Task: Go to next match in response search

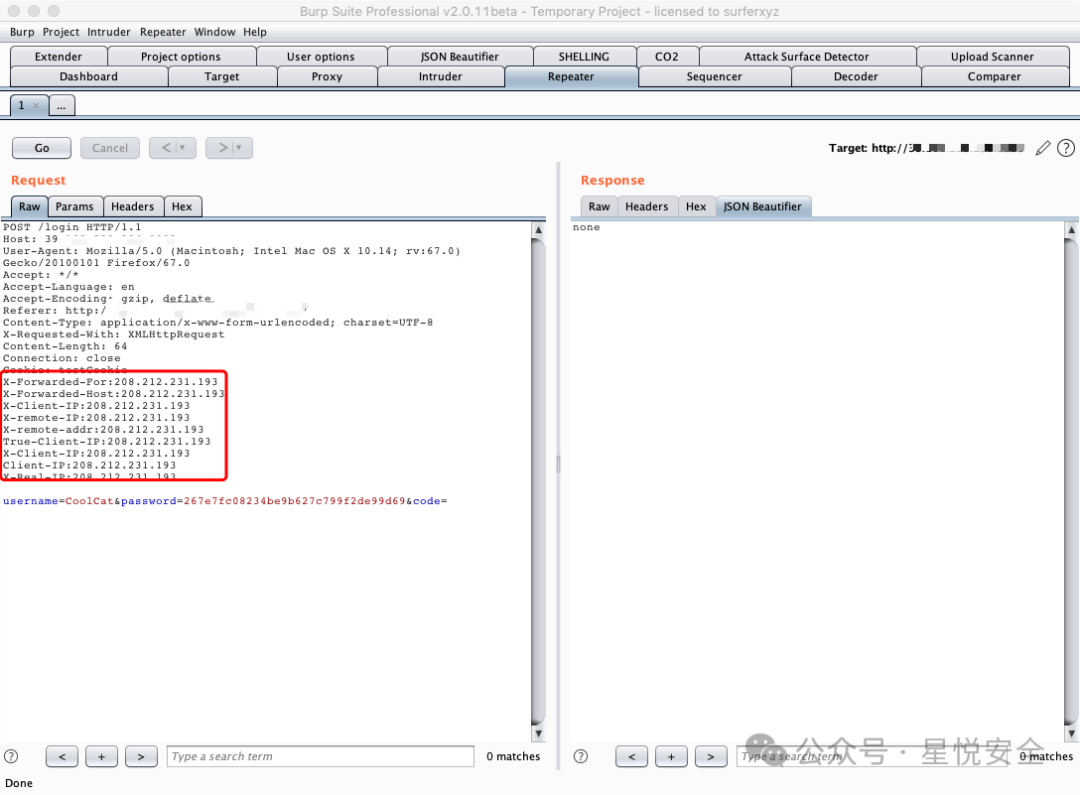Action: coord(711,756)
